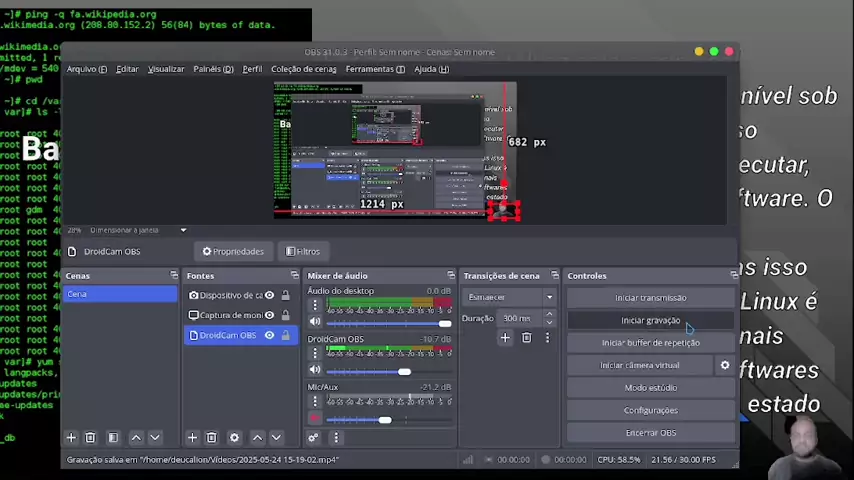Start virtual camera with Iniciar câmera virtual
The width and height of the screenshot is (854, 480).
point(640,365)
